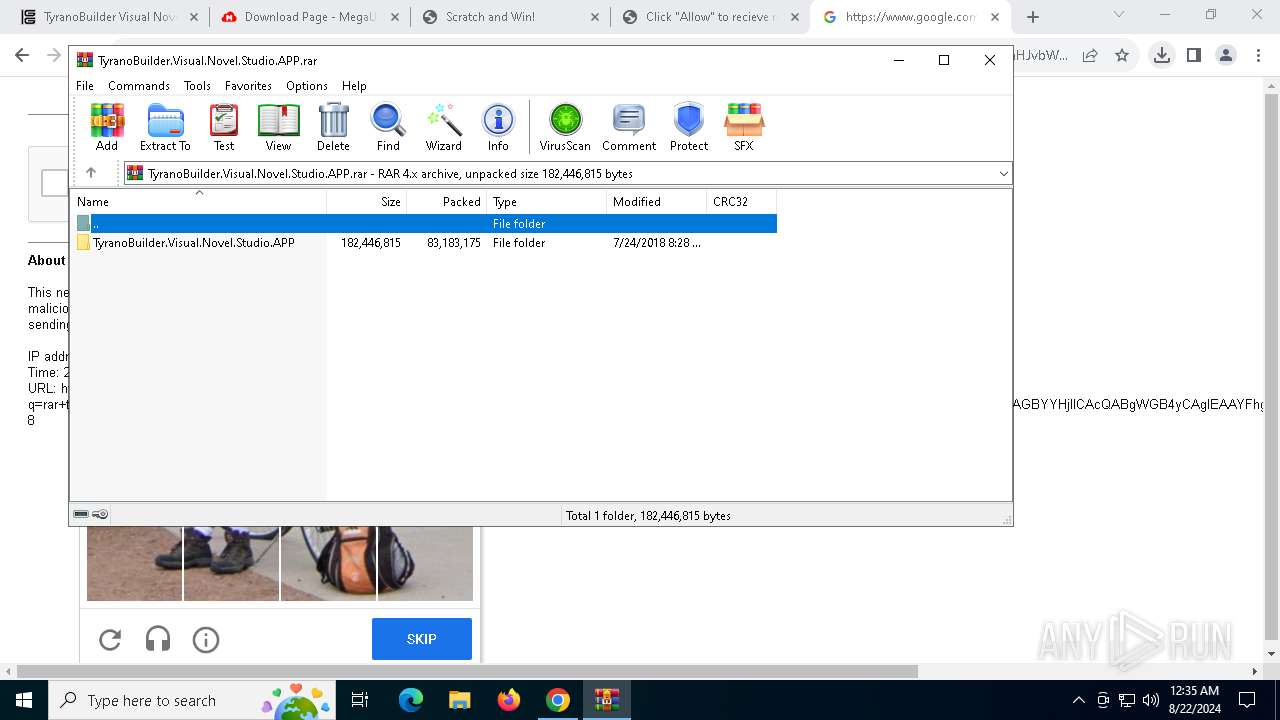
Task: Click browser horizontal scrollbar
Action: [467, 671]
